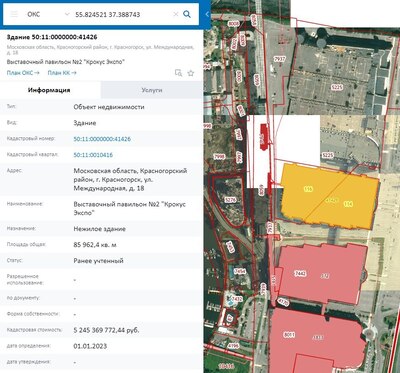Select parcel 5276 on the map
400x373 pixels.
point(231,200)
